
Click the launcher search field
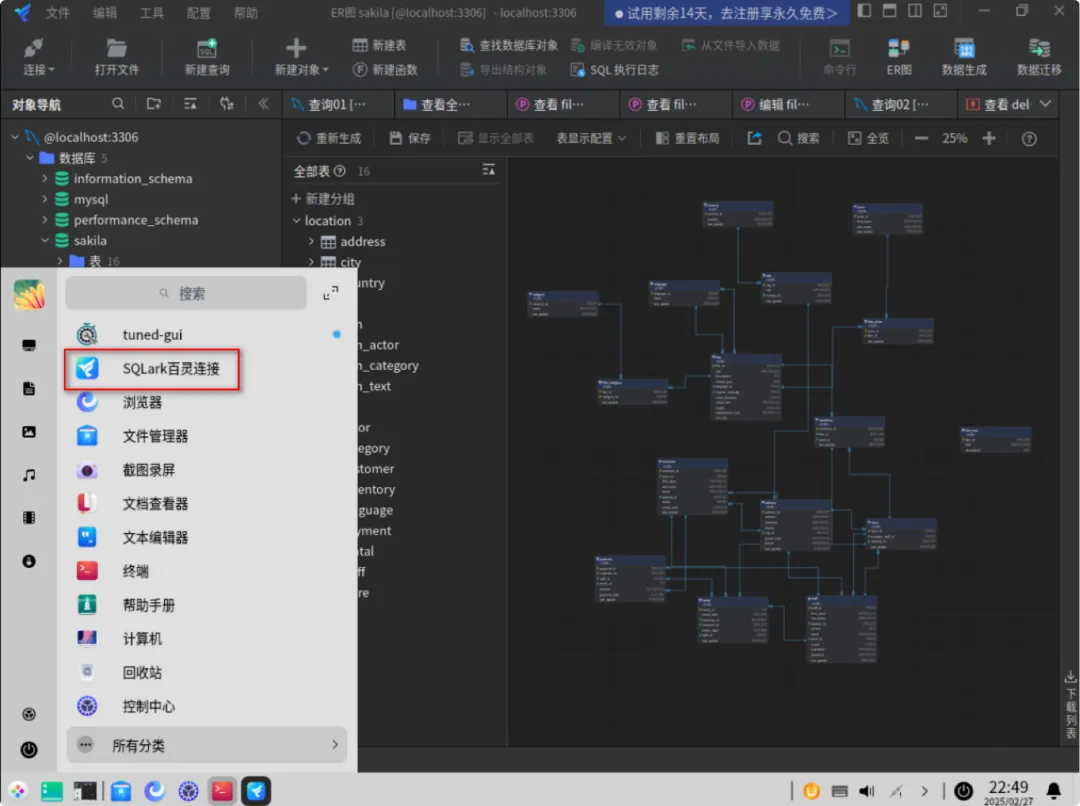pyautogui.click(x=186, y=293)
